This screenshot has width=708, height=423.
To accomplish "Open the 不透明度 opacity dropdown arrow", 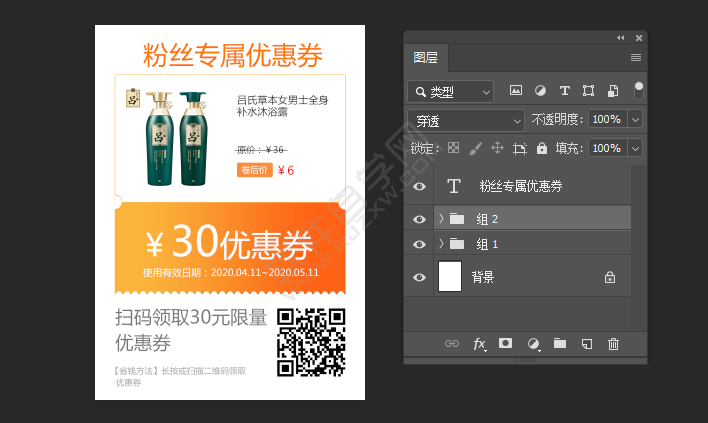I will [637, 120].
